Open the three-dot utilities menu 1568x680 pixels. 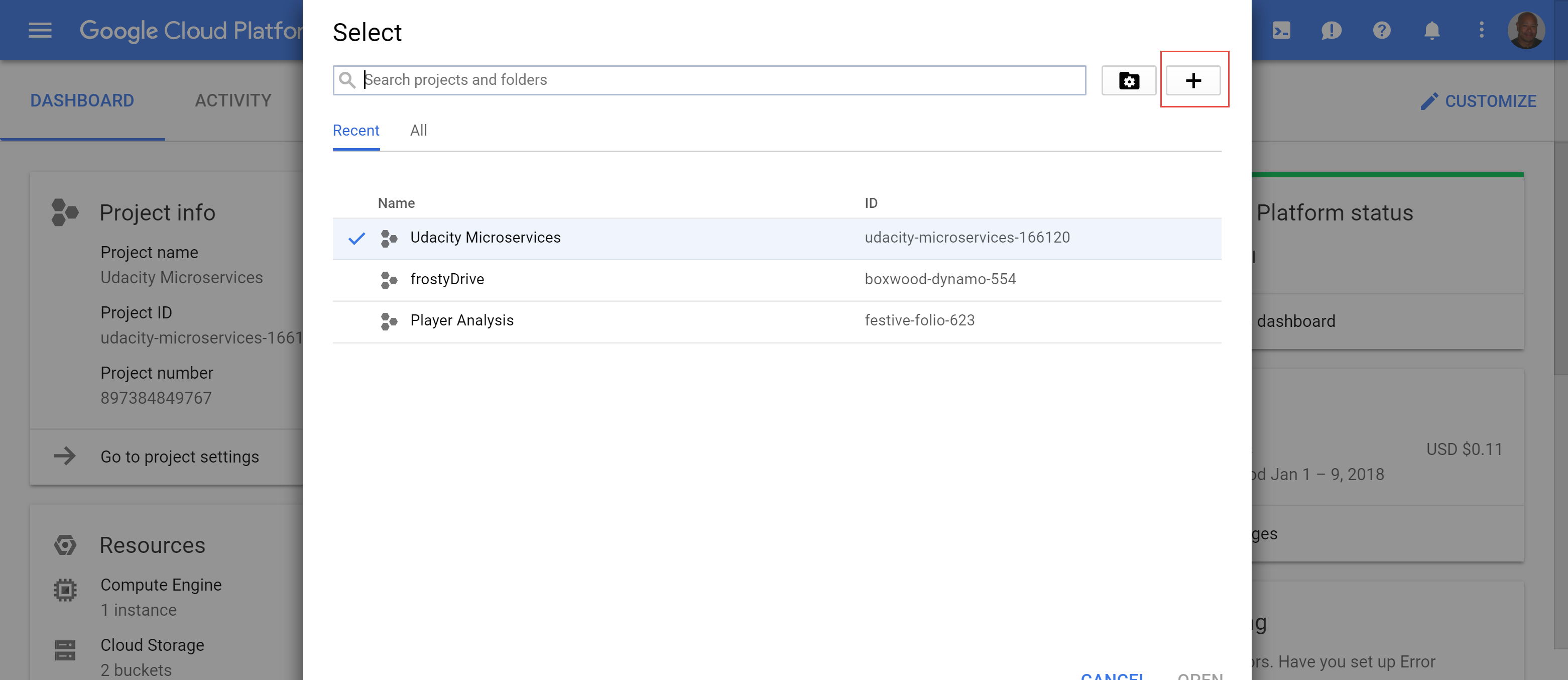point(1482,30)
